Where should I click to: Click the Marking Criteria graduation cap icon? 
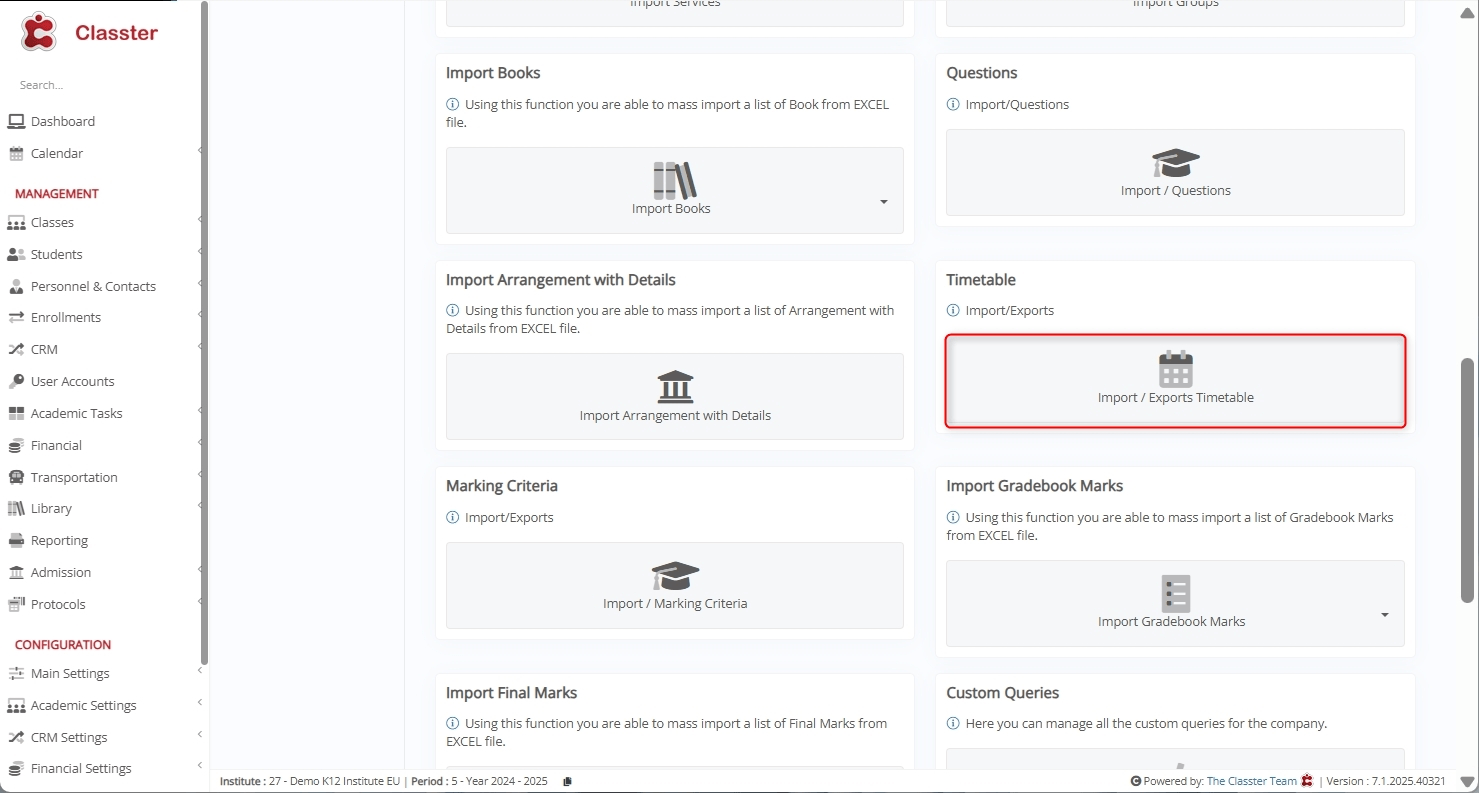[675, 576]
